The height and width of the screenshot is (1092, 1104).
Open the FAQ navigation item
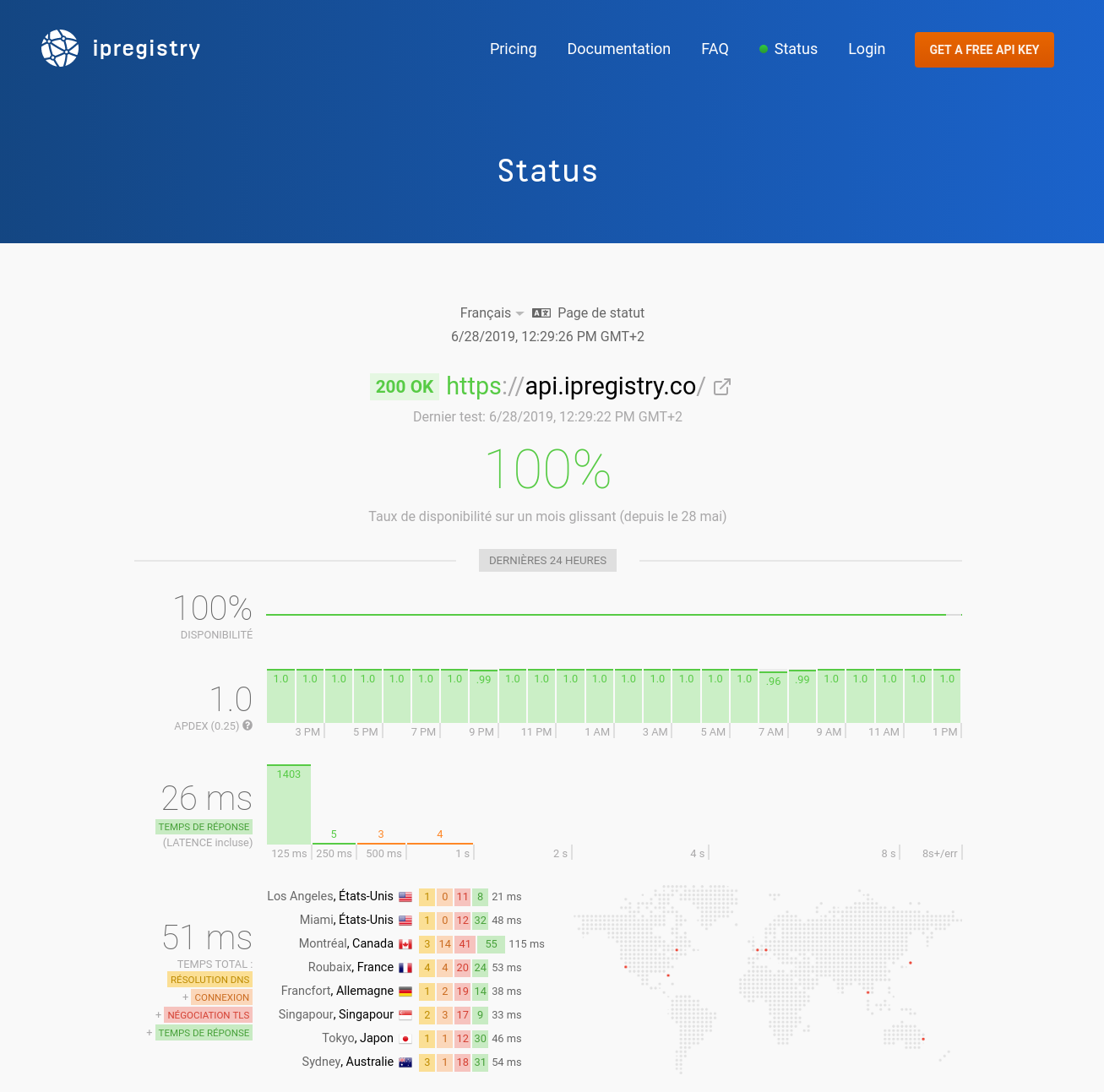(715, 49)
